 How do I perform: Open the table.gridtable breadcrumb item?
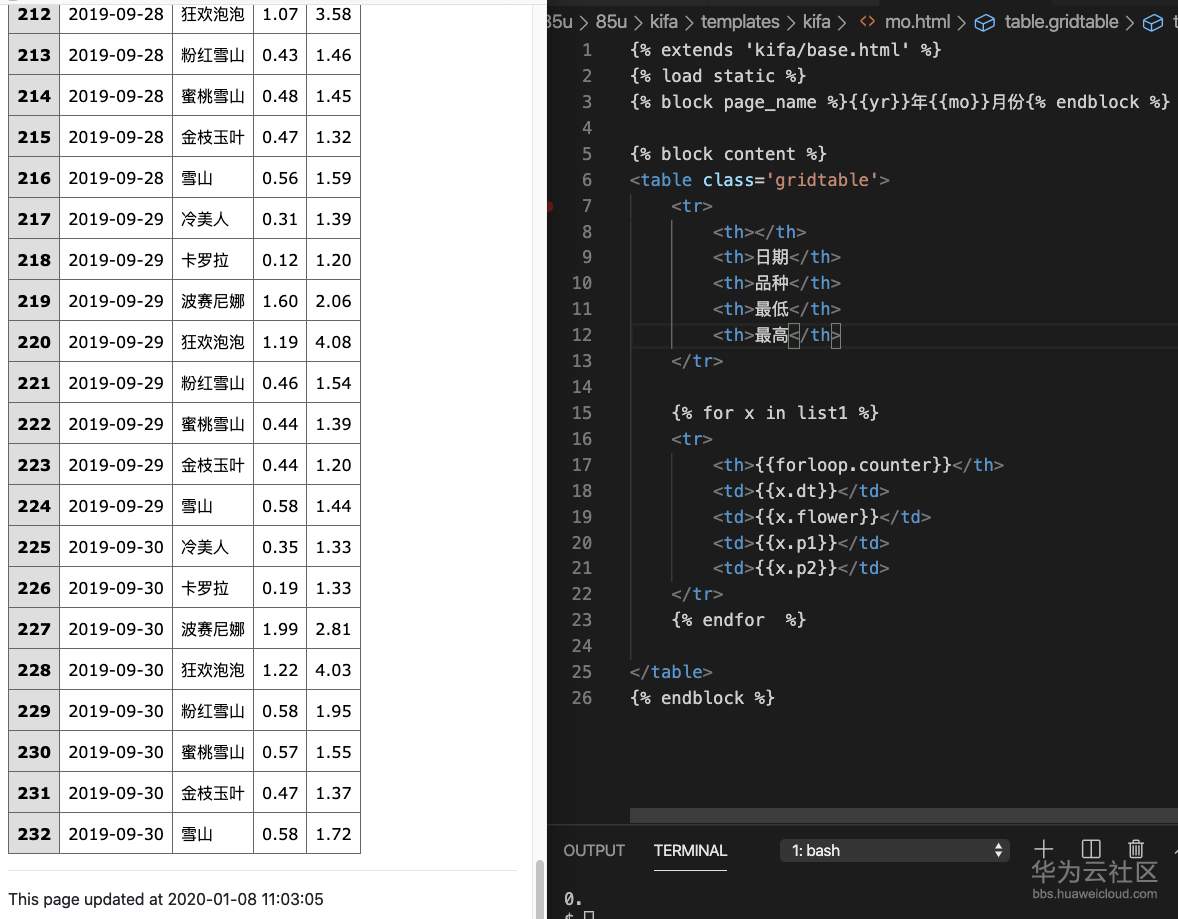[x=1061, y=22]
